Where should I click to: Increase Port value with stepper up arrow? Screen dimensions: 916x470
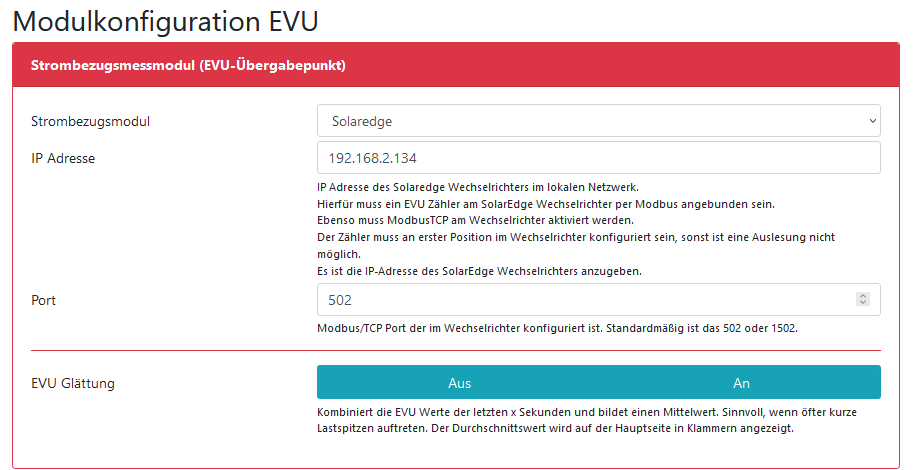(862, 296)
